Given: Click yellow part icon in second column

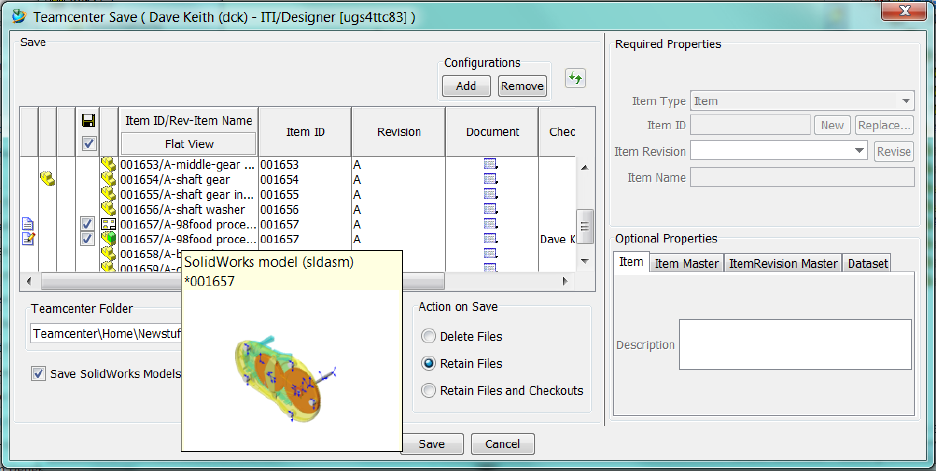Looking at the screenshot, I should pos(48,178).
